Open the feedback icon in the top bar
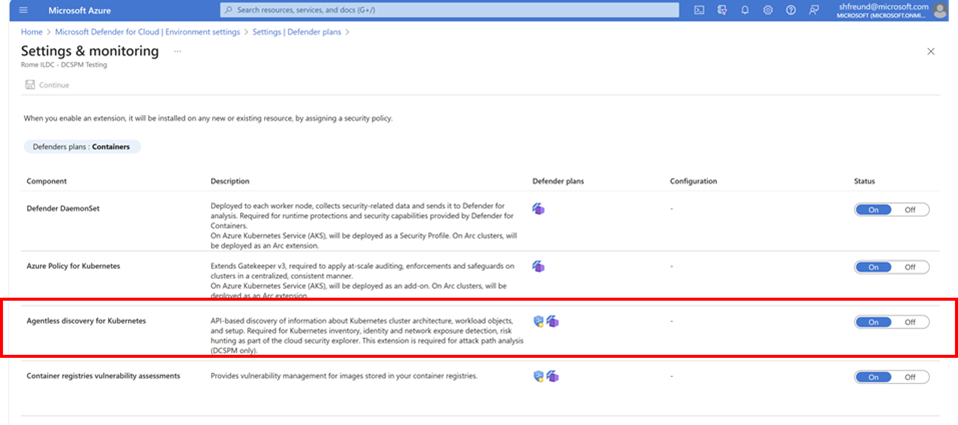Viewport: 958px width, 425px height. coord(813,10)
